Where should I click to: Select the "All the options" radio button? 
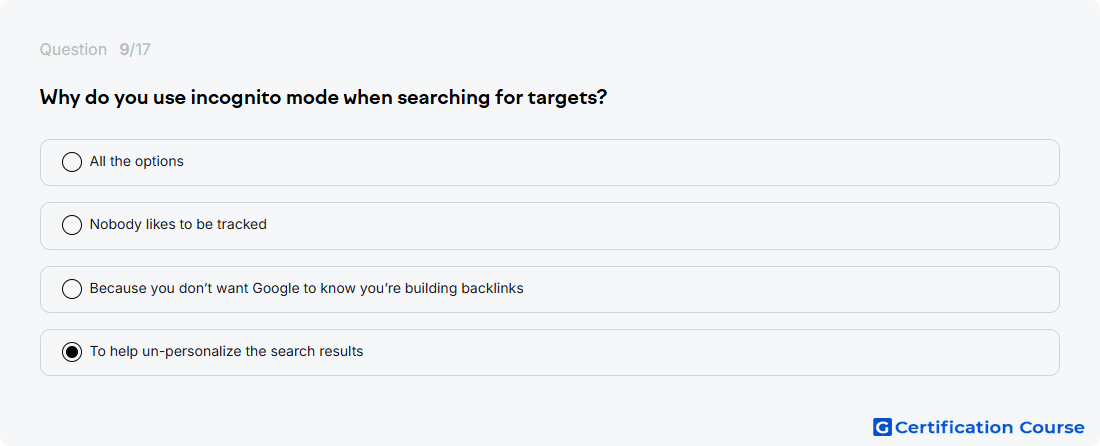72,162
